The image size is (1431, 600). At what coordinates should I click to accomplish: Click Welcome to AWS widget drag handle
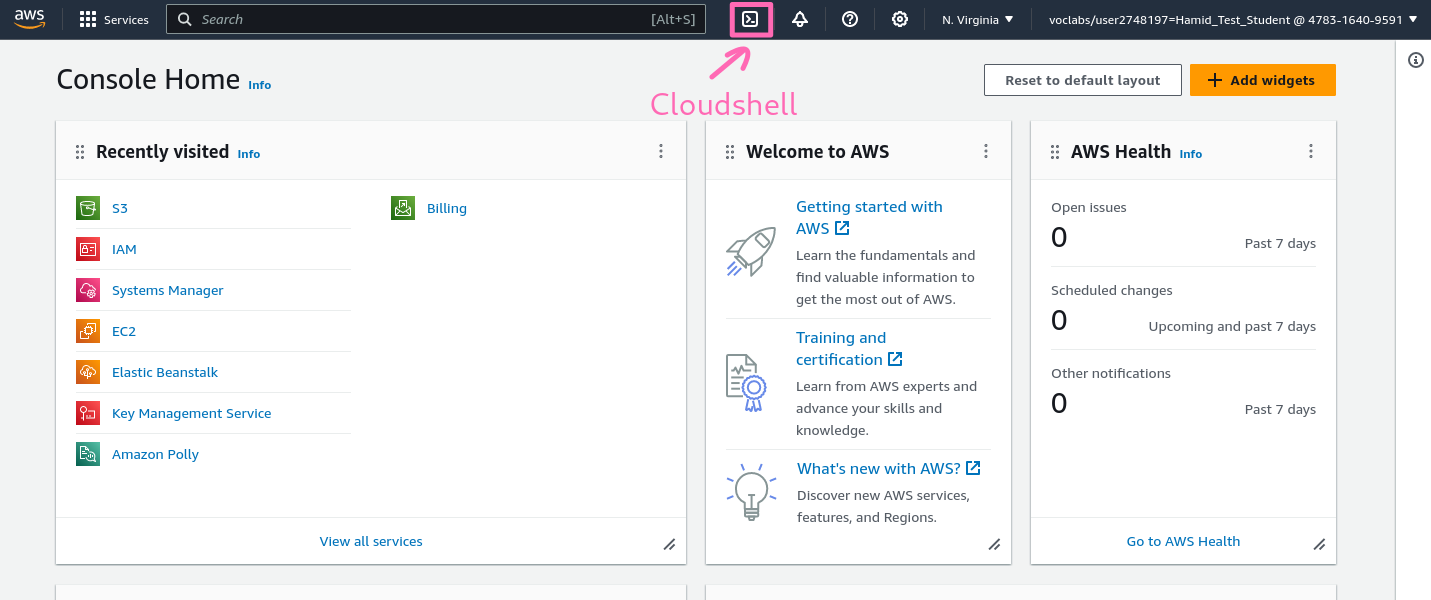click(730, 152)
